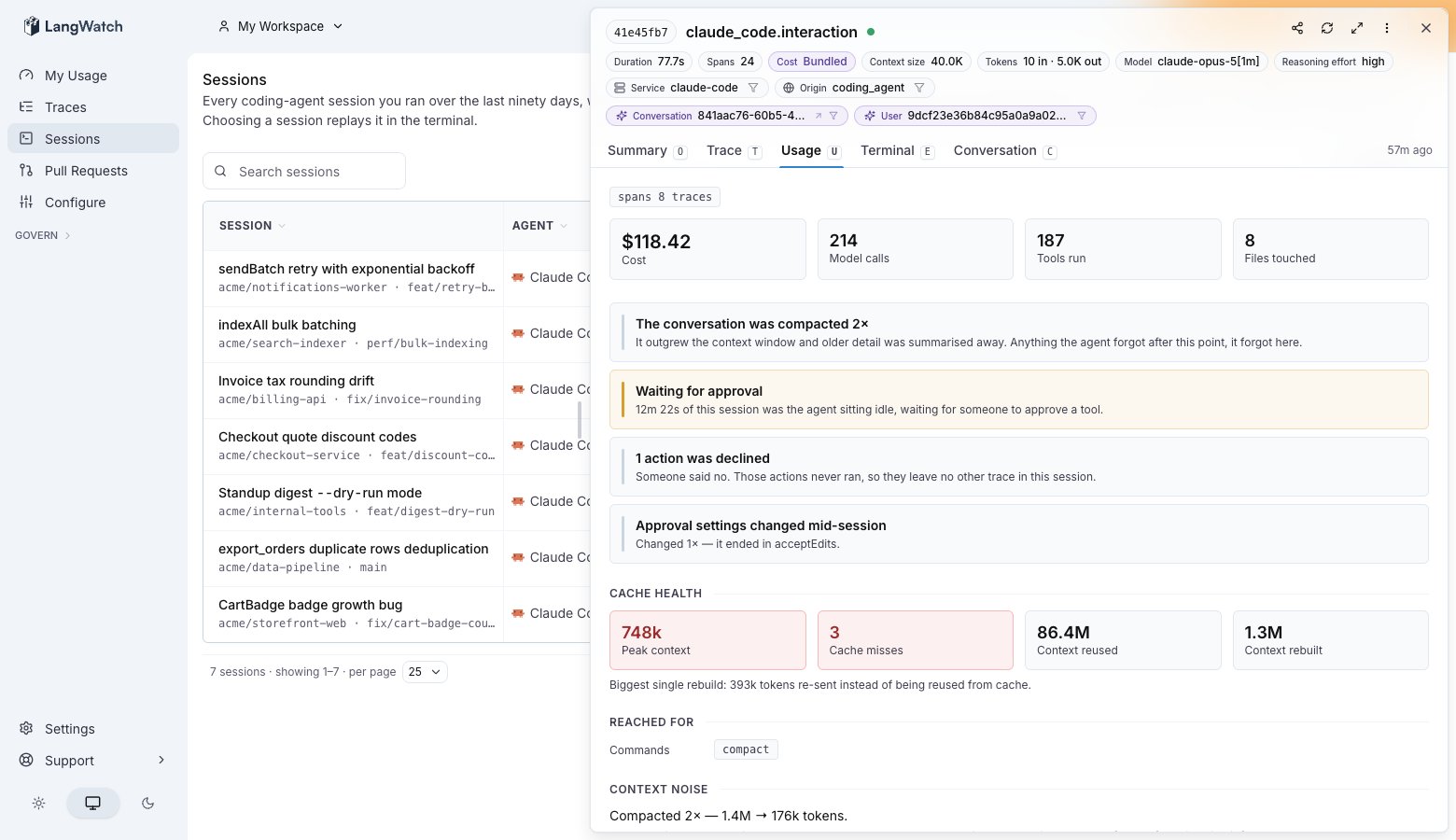Click the agent icon in the Invoice tax rounding row
This screenshot has width=1456, height=840.
point(518,389)
